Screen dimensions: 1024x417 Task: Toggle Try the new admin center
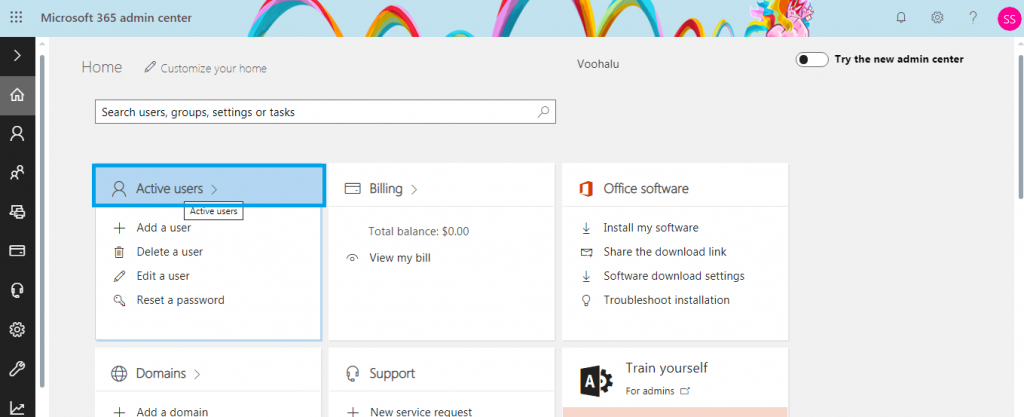pos(812,59)
